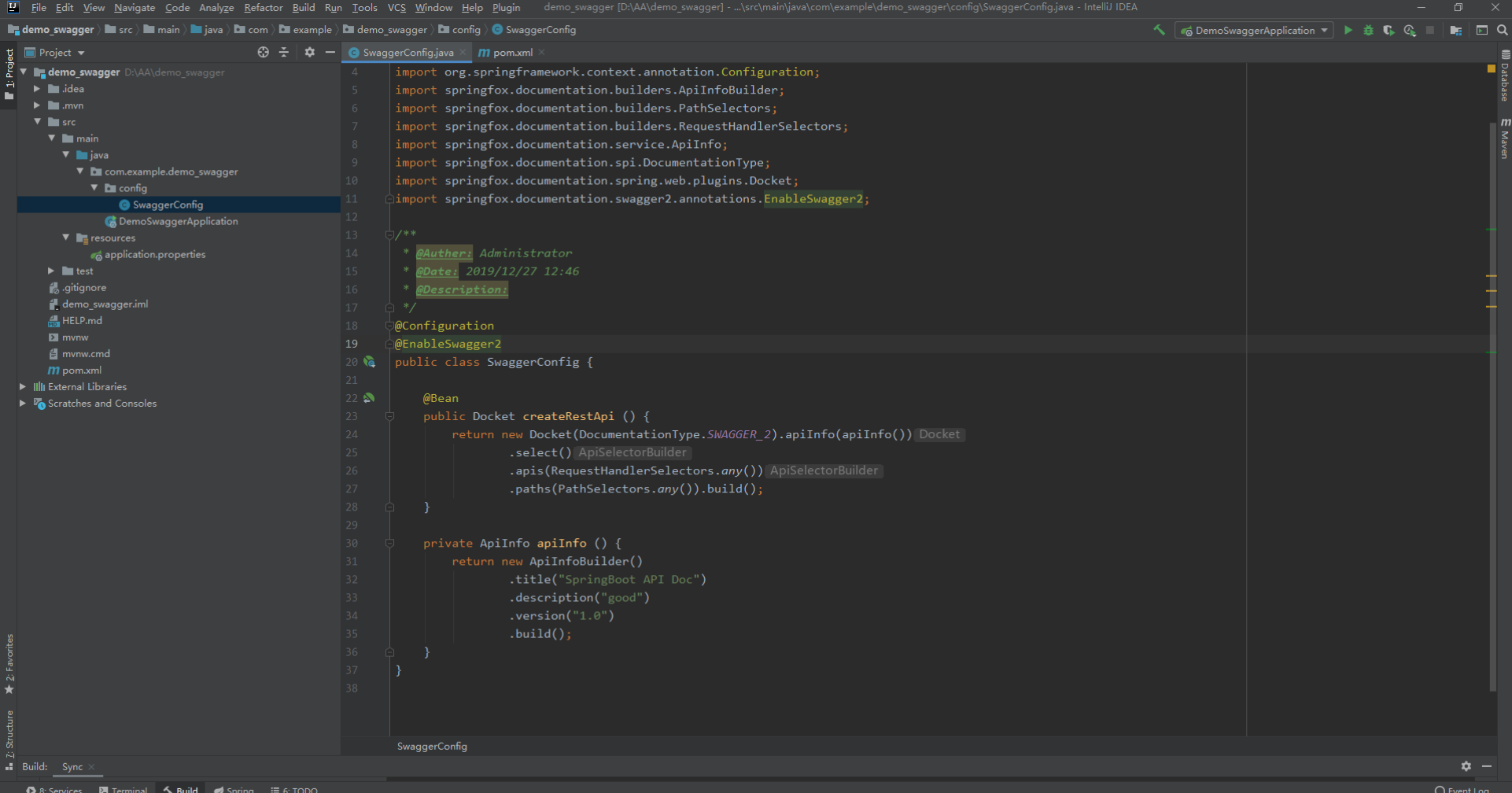Open the Favorites side tool window
The width and height of the screenshot is (1512, 793).
(x=9, y=663)
